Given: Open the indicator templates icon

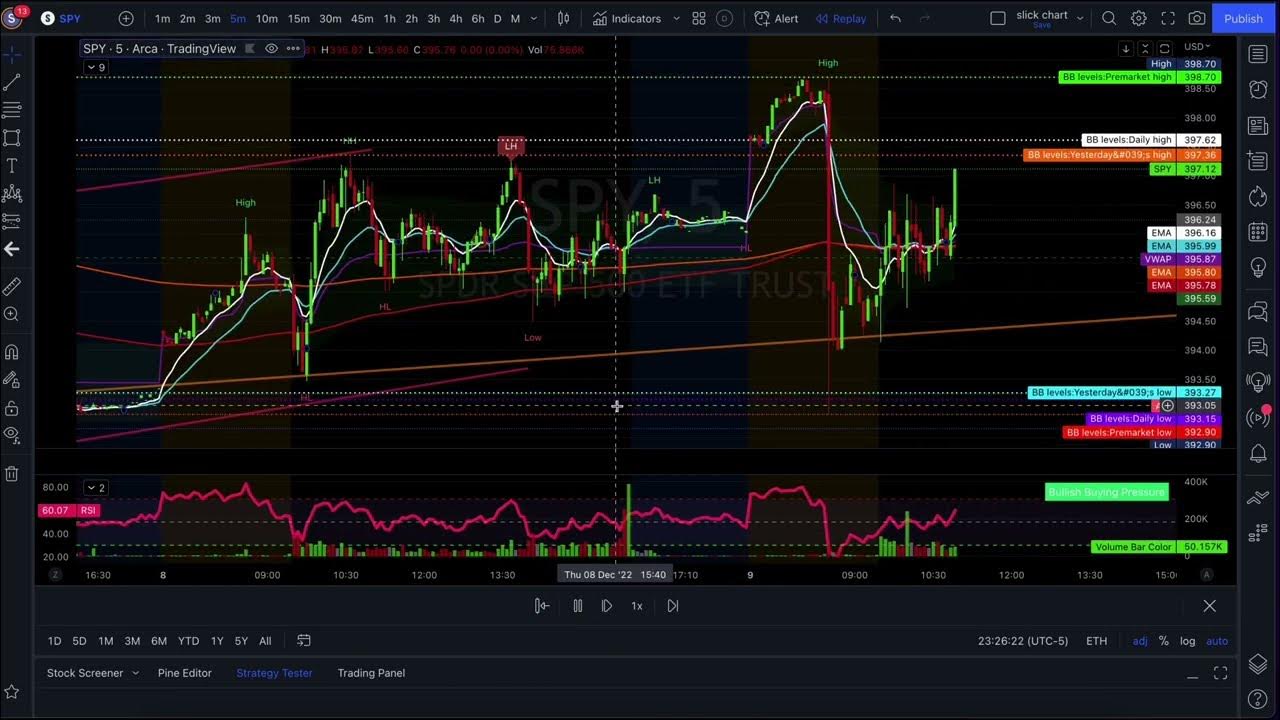Looking at the screenshot, I should pos(699,18).
